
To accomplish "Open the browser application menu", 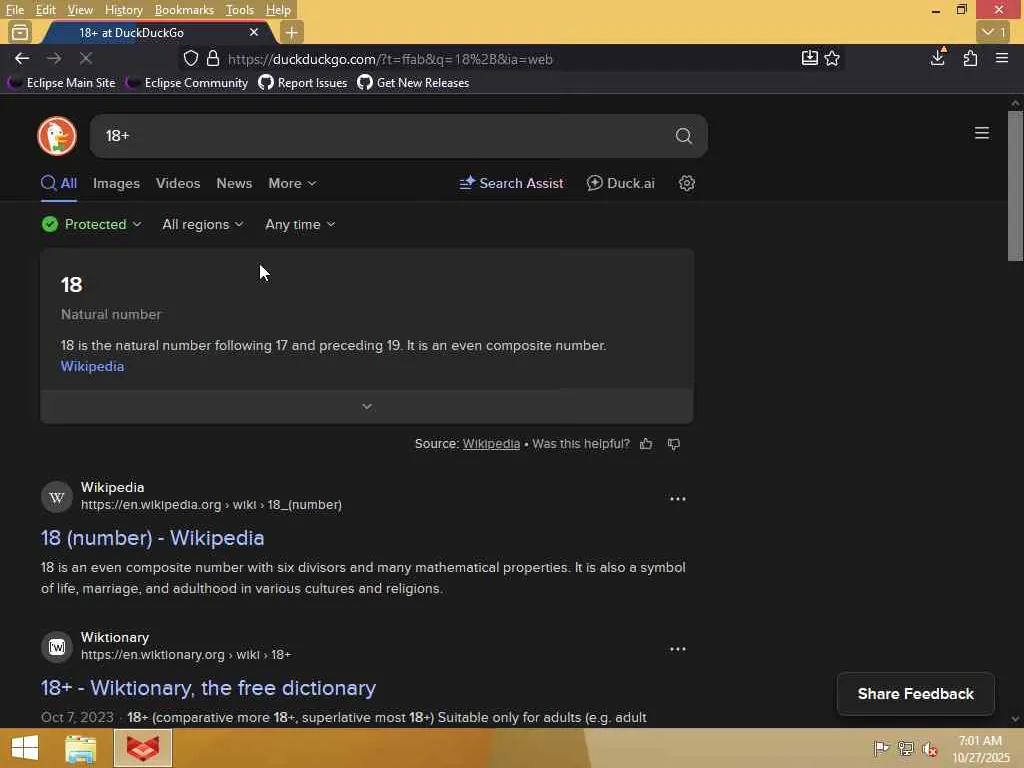I will coord(1002,58).
